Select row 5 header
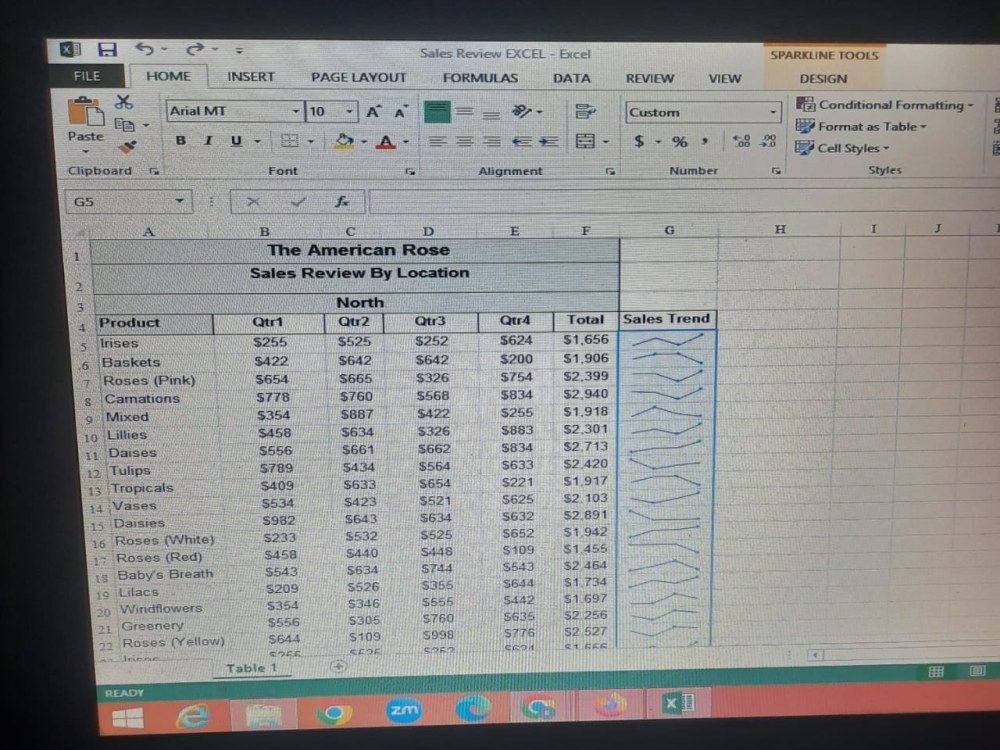Viewport: 1000px width, 750px height. coord(84,348)
